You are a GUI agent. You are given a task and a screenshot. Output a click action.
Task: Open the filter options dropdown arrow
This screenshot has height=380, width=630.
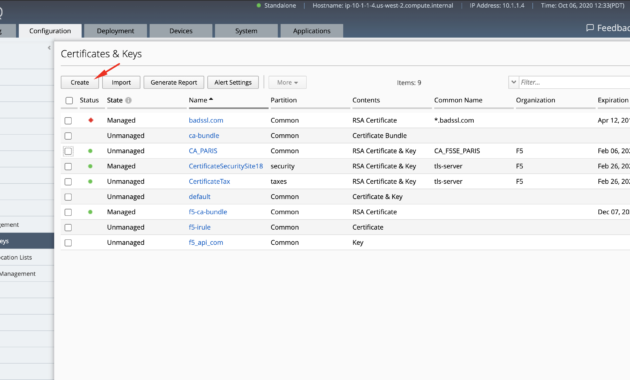[513, 82]
